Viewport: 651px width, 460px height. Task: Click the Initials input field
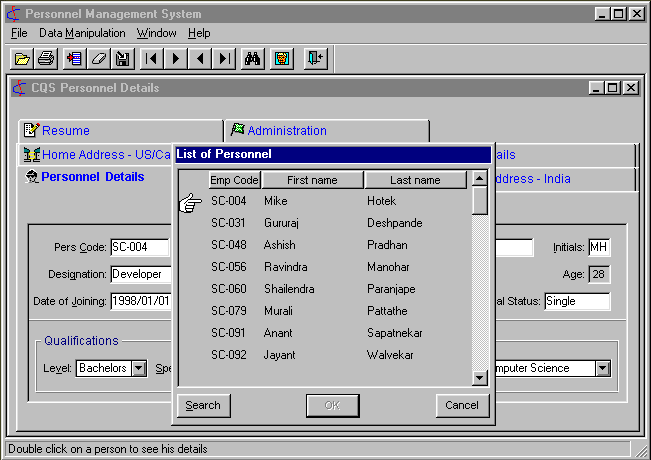[598, 247]
